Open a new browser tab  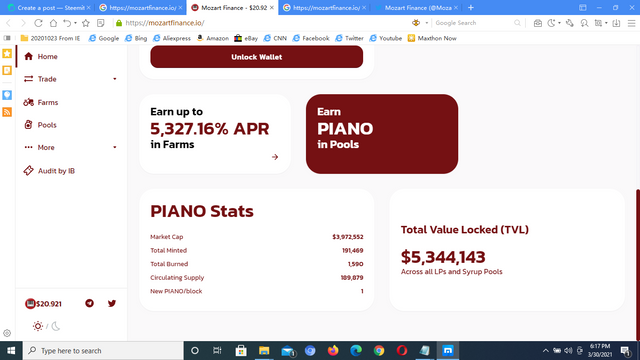point(471,7)
